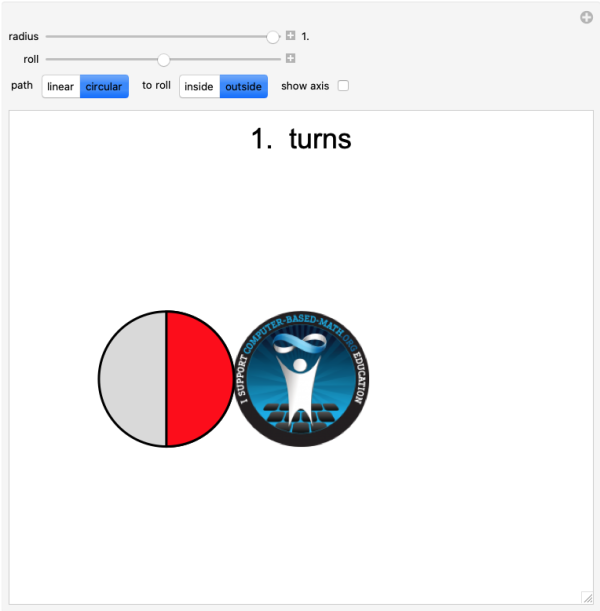Click the plus icon in top-right corner
This screenshot has height=611, width=600.
(586, 17)
